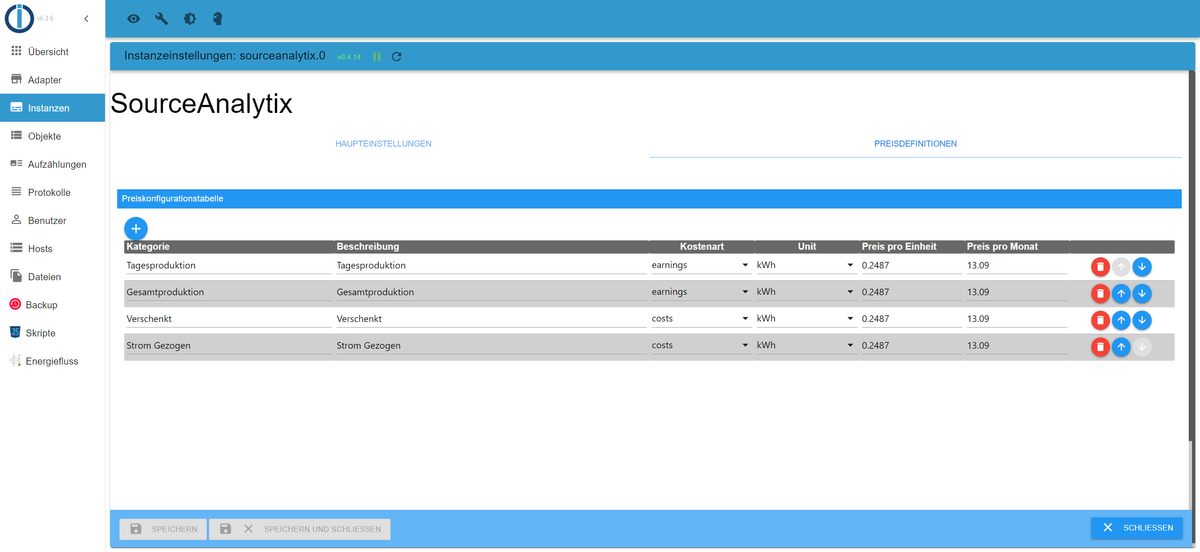Restart the instance with the reload icon

396,57
